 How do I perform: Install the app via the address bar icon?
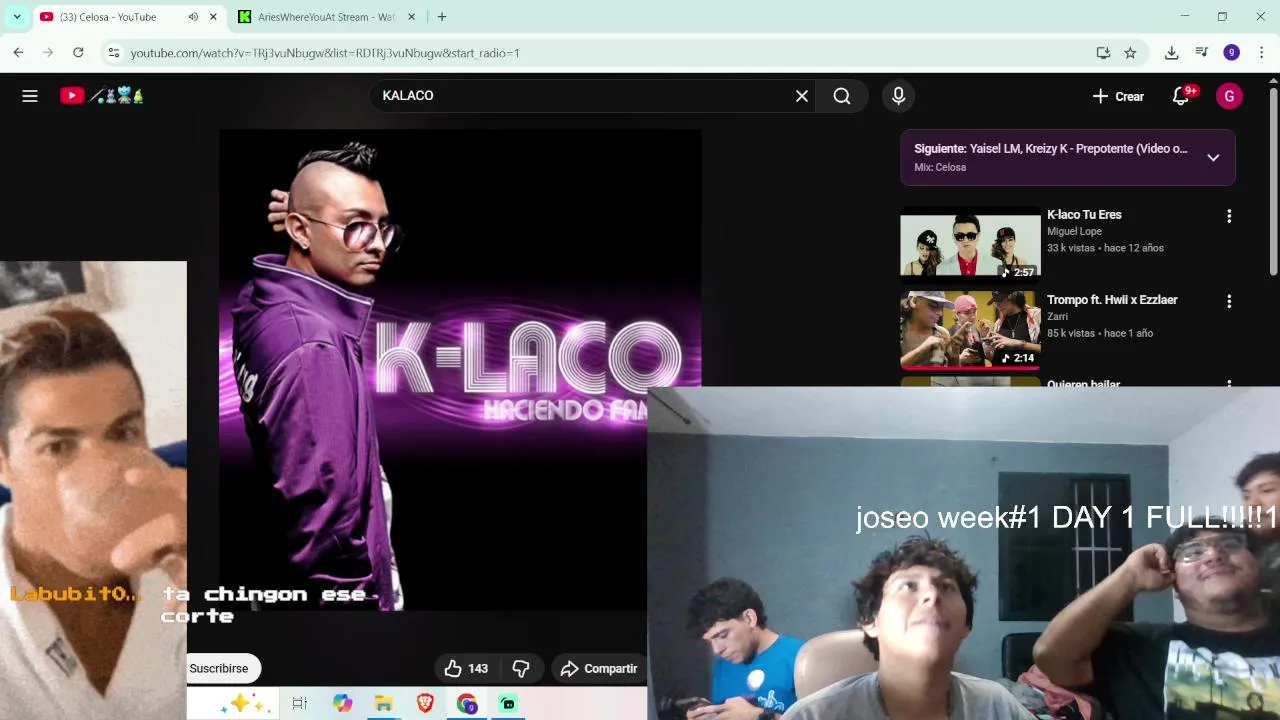coord(1103,53)
